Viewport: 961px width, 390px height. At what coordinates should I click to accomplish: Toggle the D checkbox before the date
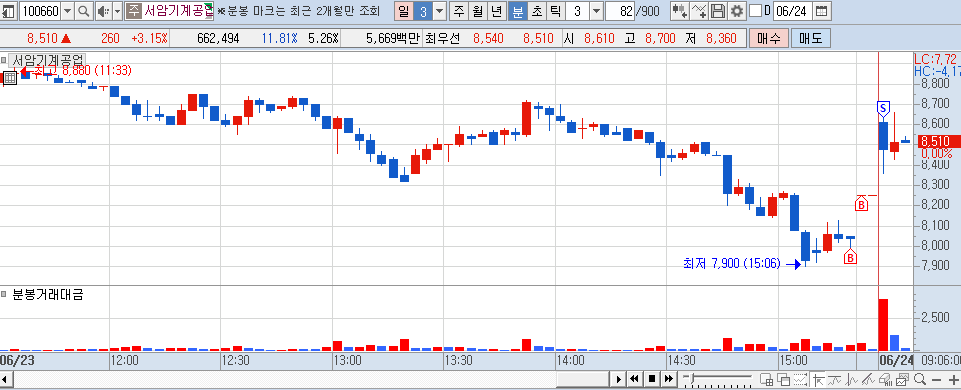click(x=756, y=11)
